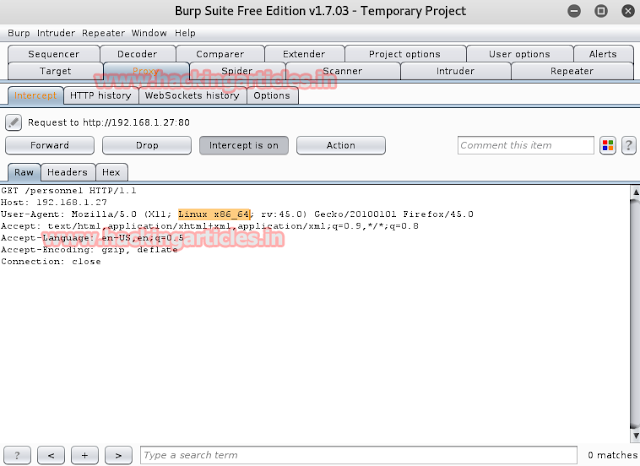The image size is (640, 466).
Task: Switch to the Target tab
Action: coord(56,71)
